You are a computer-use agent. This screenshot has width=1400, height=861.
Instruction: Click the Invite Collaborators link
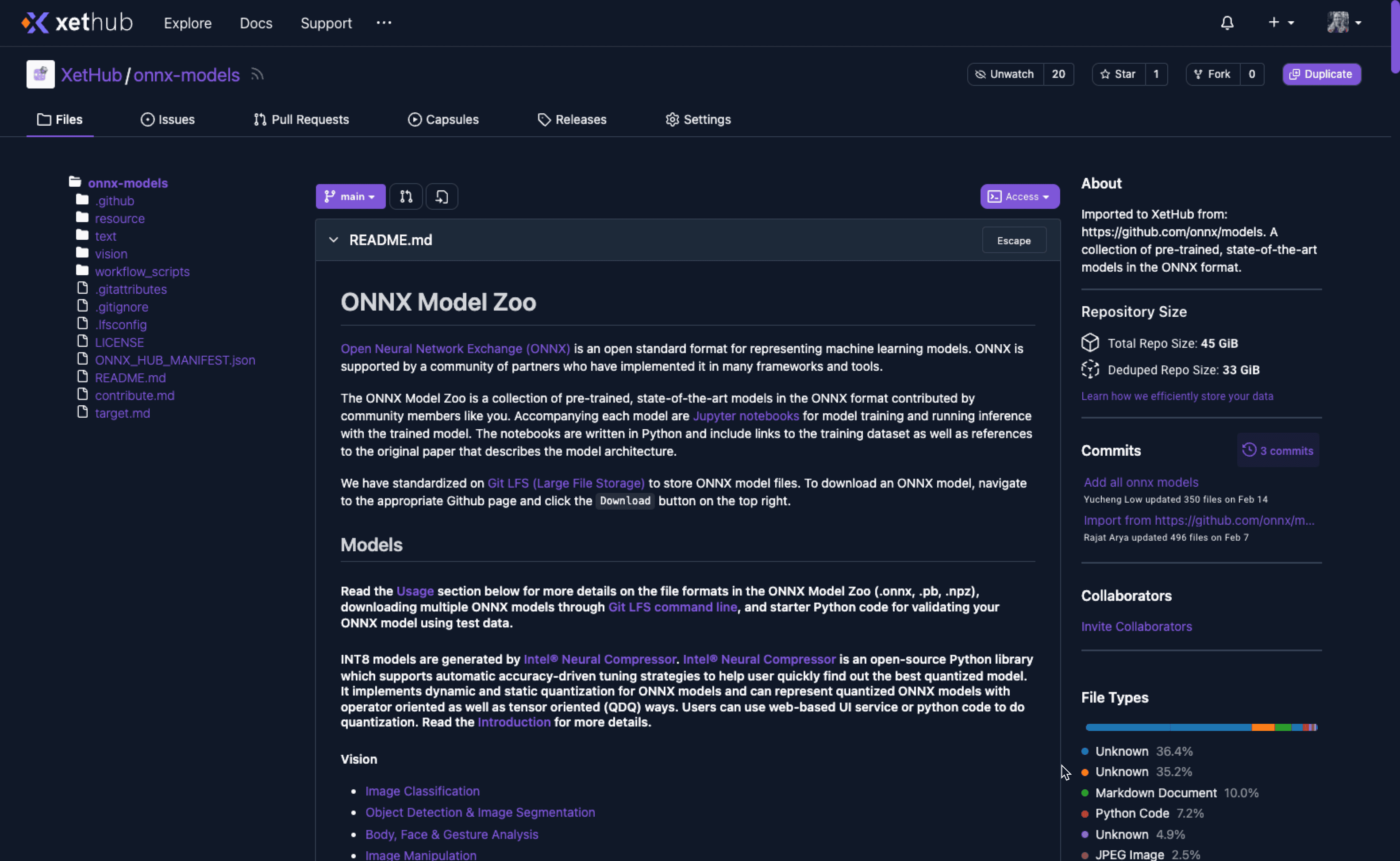(x=1136, y=627)
